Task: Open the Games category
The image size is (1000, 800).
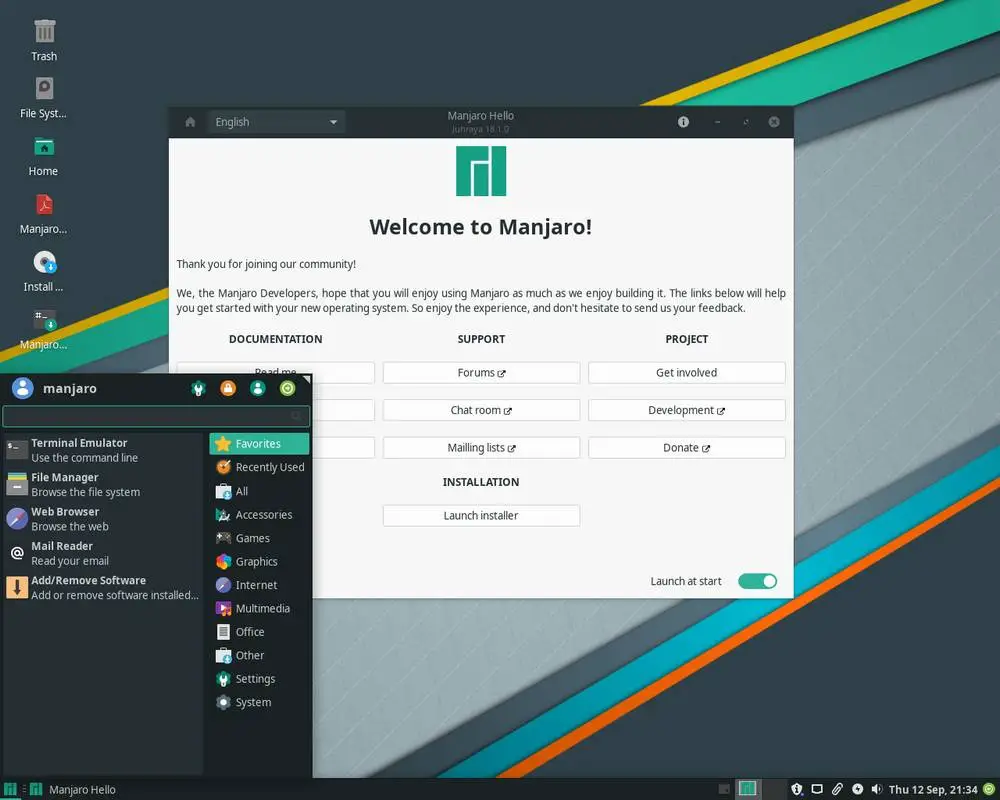Action: point(259,538)
